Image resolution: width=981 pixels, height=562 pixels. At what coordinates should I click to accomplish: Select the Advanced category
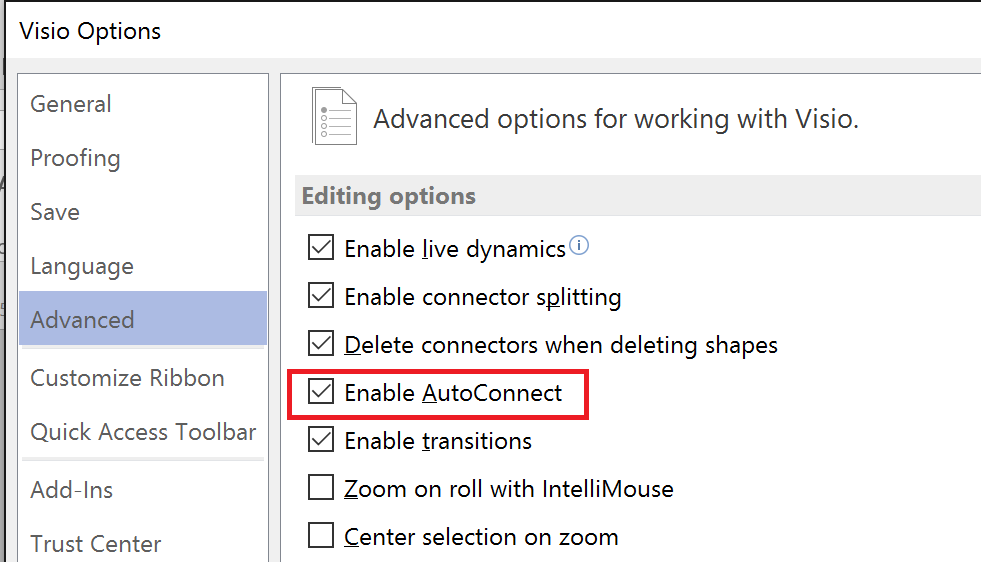point(143,319)
